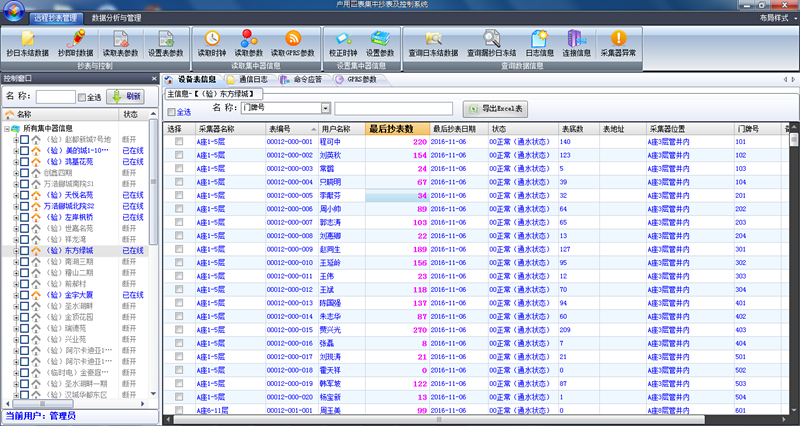Open the 日志信息 icon

click(540, 39)
